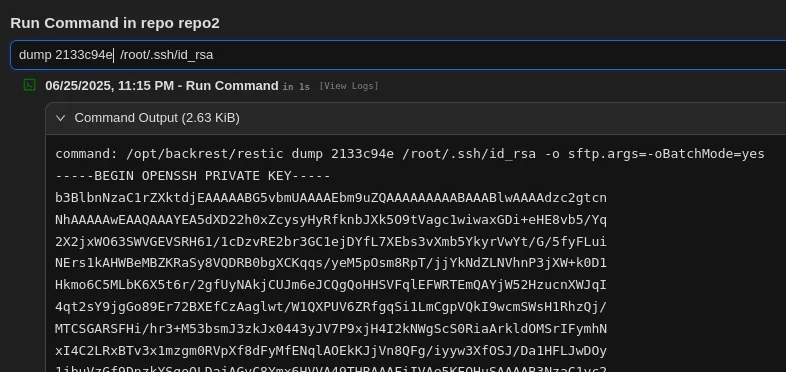Select the 06/25/2025, 11:15 PM Run Command entry
Image resolution: width=786 pixels, height=372 pixels.
pyautogui.click(x=161, y=86)
